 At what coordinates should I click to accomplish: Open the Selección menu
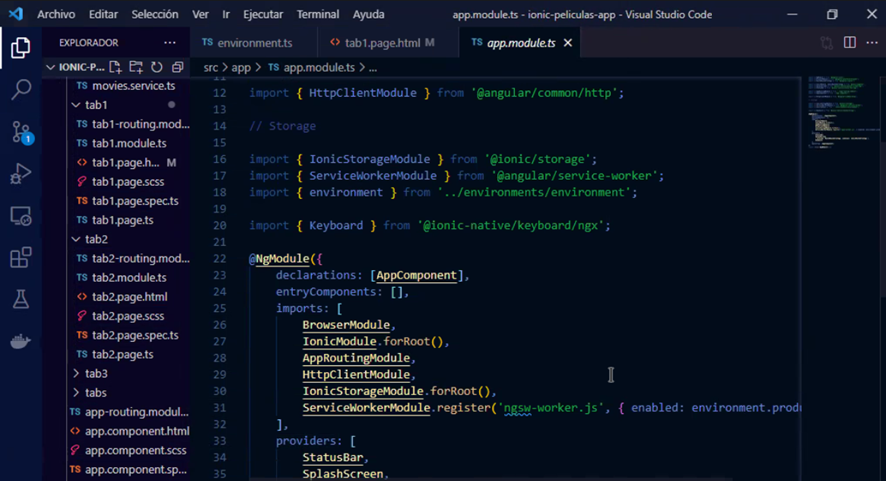(x=155, y=14)
